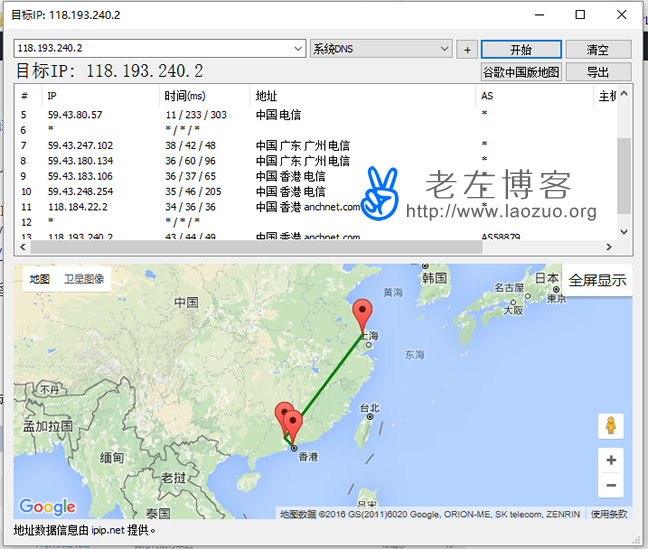This screenshot has height=549, width=648.
Task: Zoom in with the map plus button
Action: pyautogui.click(x=610, y=460)
